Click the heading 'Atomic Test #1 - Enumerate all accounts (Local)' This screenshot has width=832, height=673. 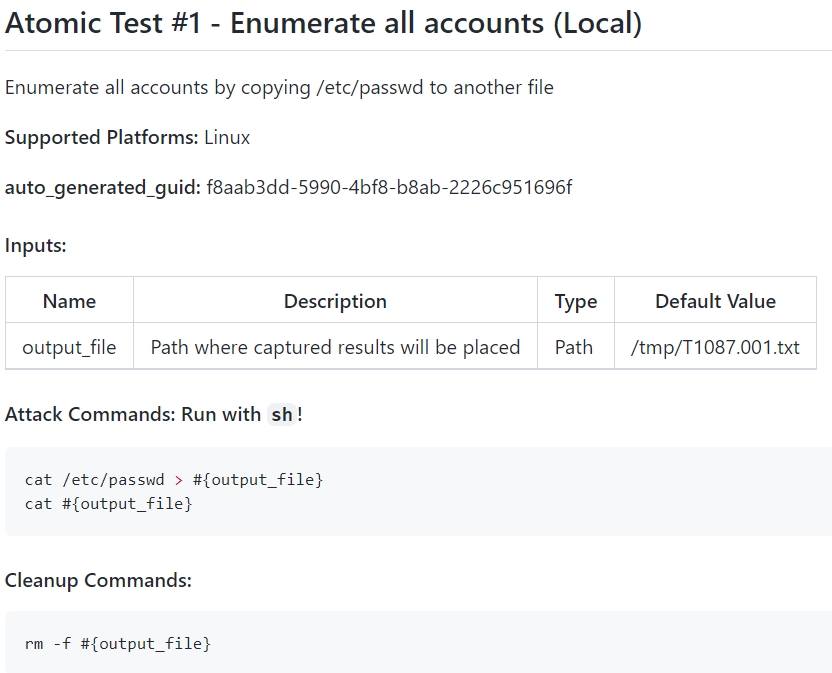click(323, 24)
